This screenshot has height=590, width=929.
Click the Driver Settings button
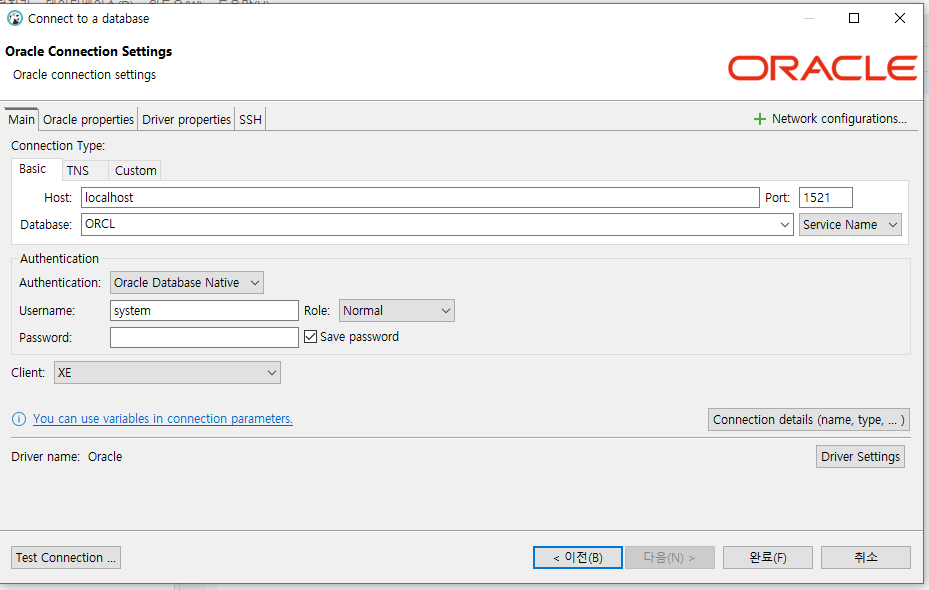point(860,457)
